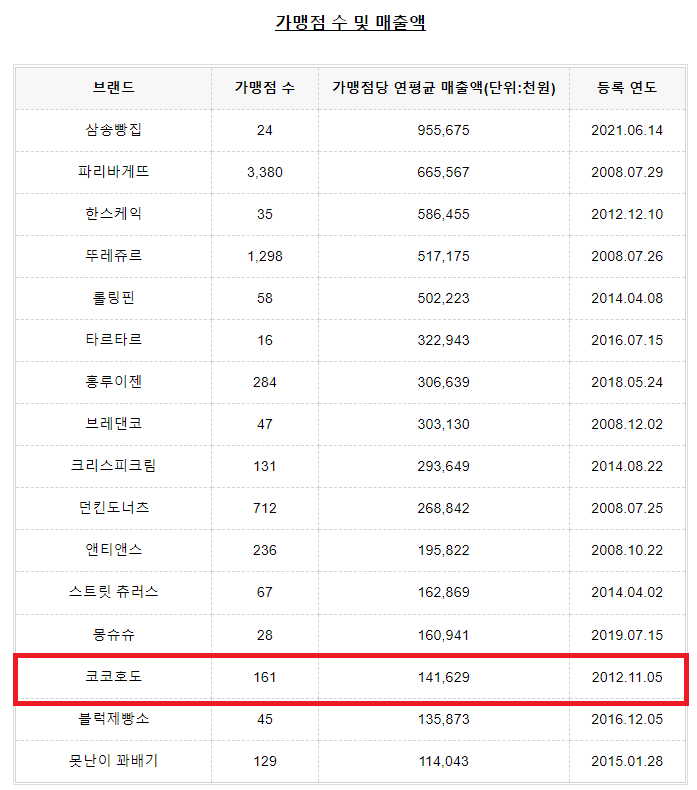Select the sales value 135,873
This screenshot has width=697, height=790.
coord(443,719)
